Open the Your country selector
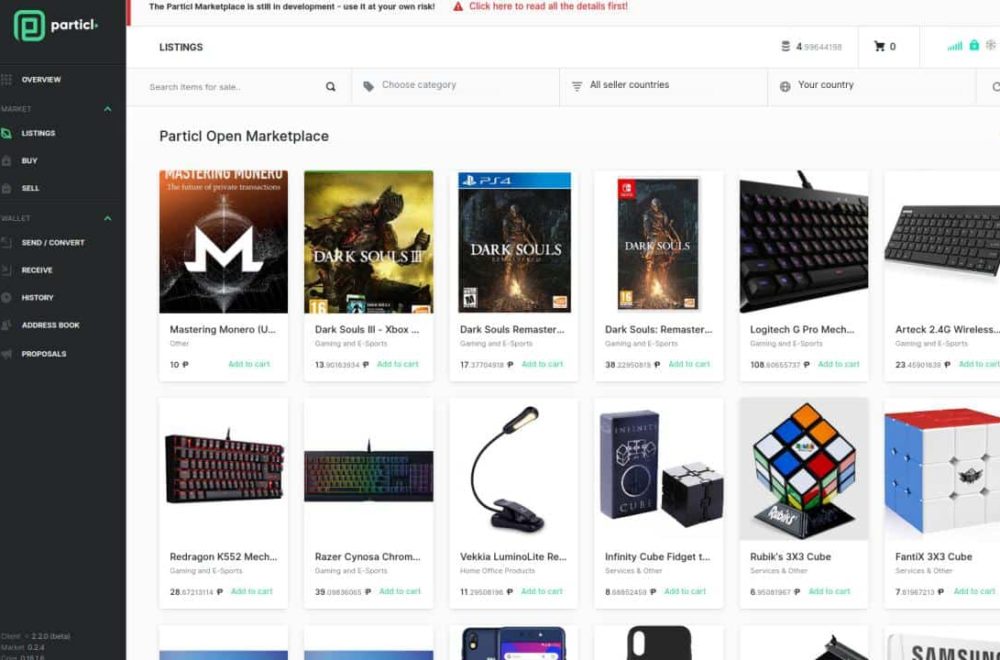The width and height of the screenshot is (1000, 660). coord(871,86)
